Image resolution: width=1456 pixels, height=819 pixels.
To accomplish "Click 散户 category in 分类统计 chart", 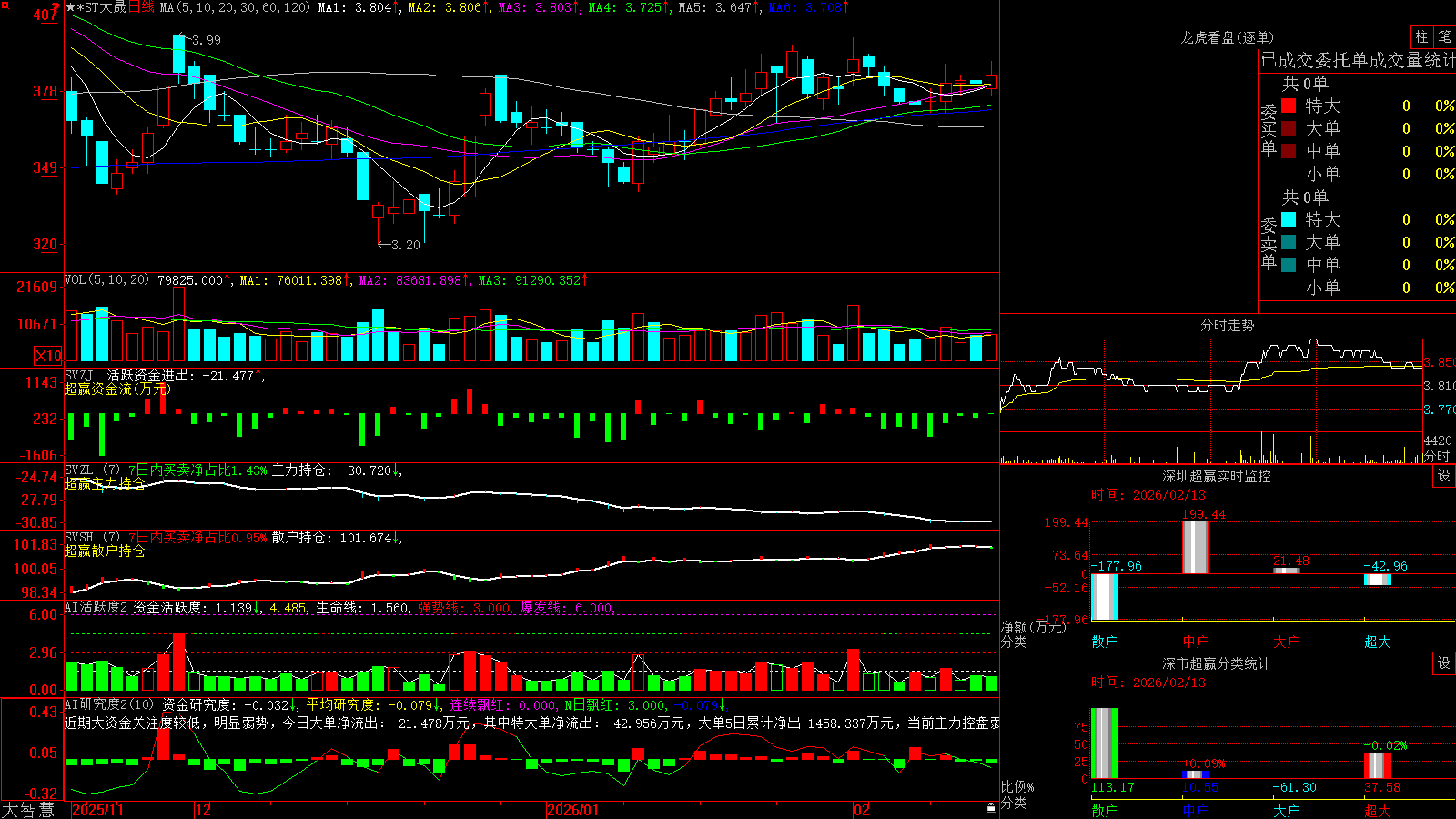I will tap(1105, 810).
